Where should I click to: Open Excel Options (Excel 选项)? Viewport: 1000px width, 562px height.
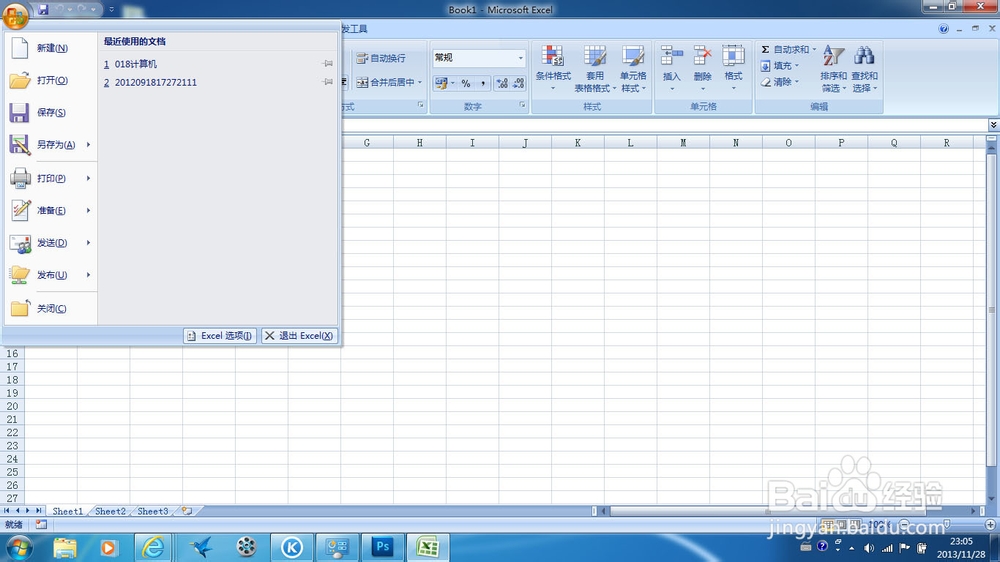pos(220,336)
